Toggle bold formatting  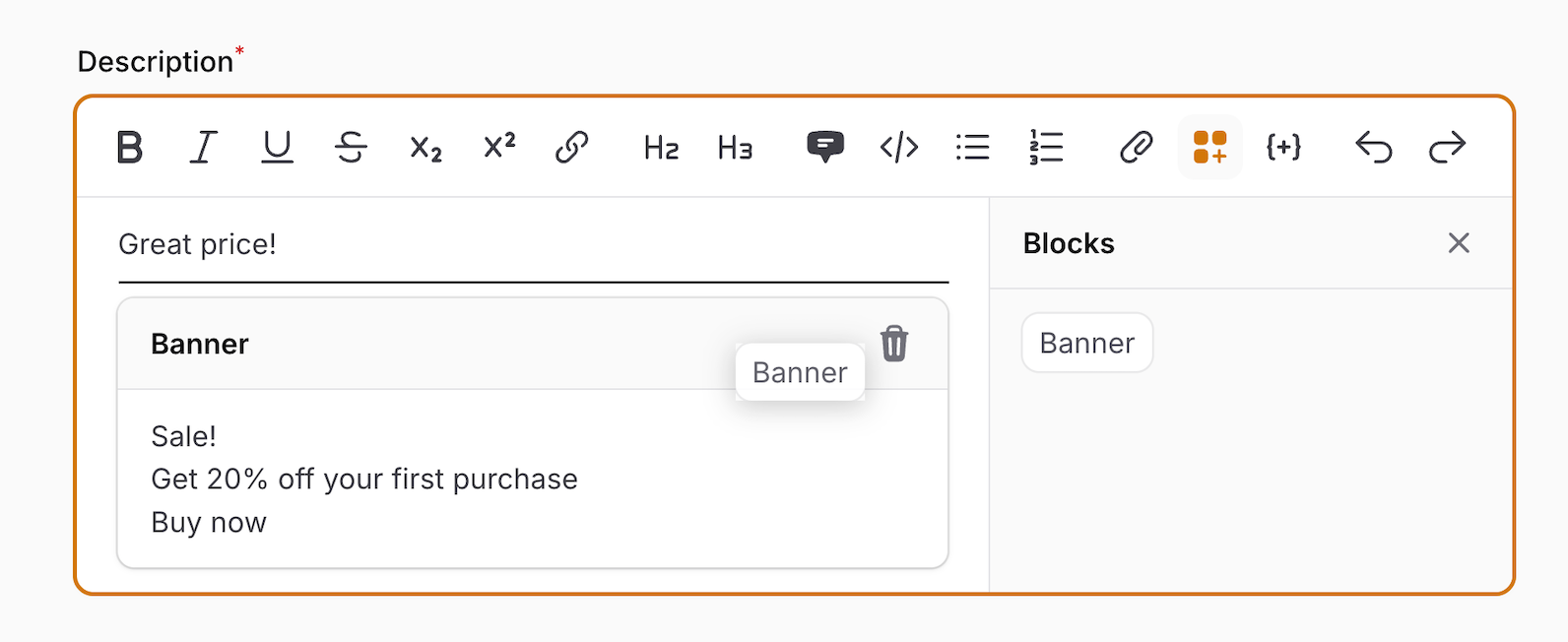tap(130, 148)
